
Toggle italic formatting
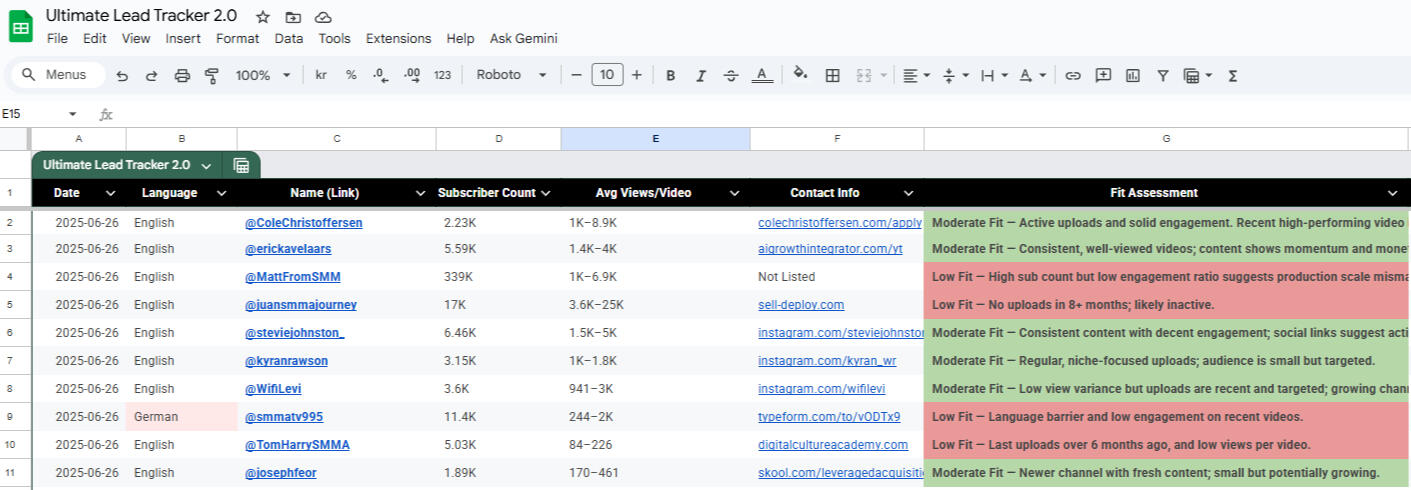click(701, 75)
